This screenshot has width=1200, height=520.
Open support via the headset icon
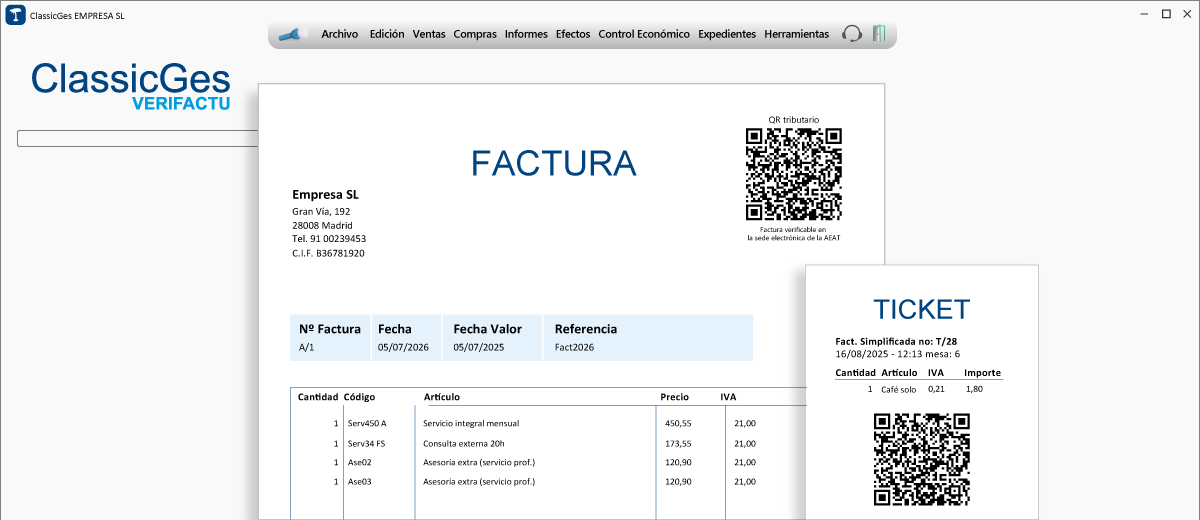[x=852, y=34]
